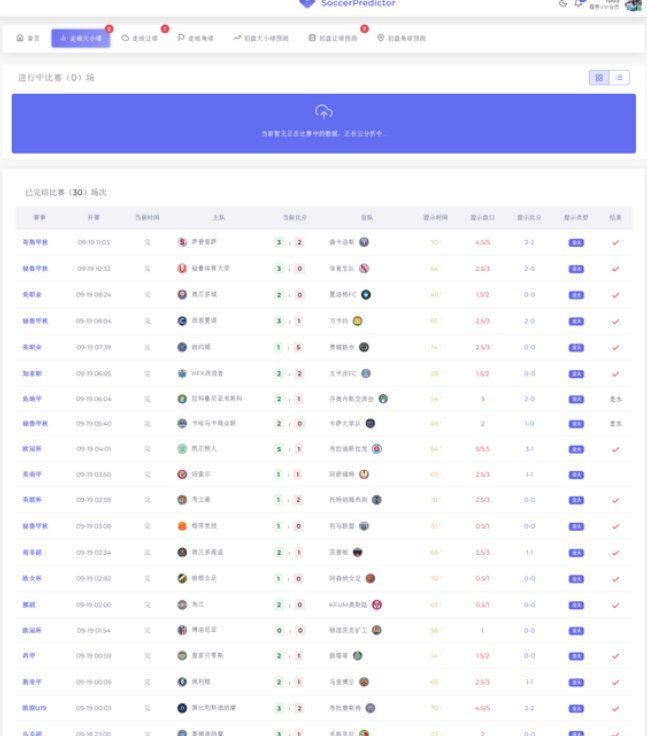Click away score 5 in 09-19 07:39 row
The image size is (647, 736).
coord(299,347)
